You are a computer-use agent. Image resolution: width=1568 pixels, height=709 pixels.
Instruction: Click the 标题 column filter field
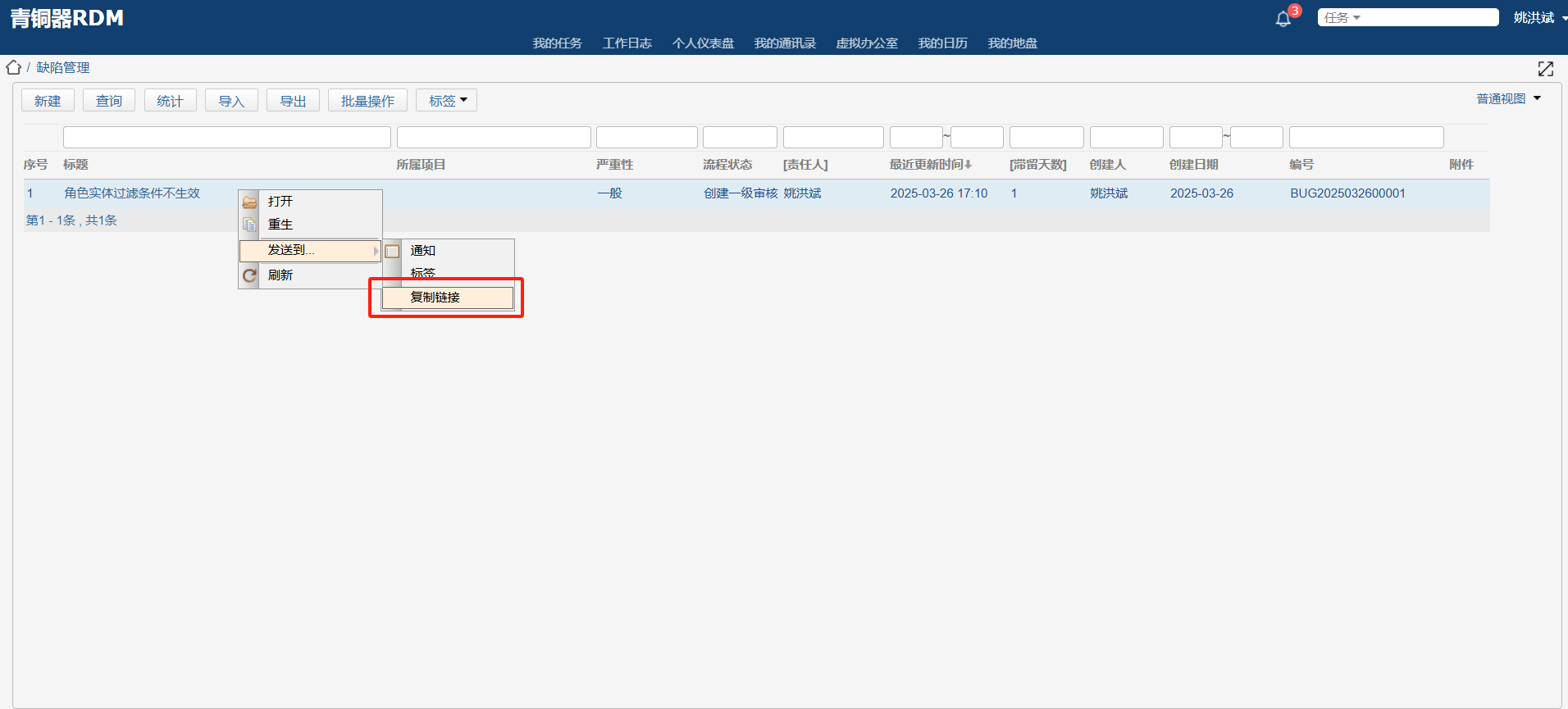click(x=226, y=137)
